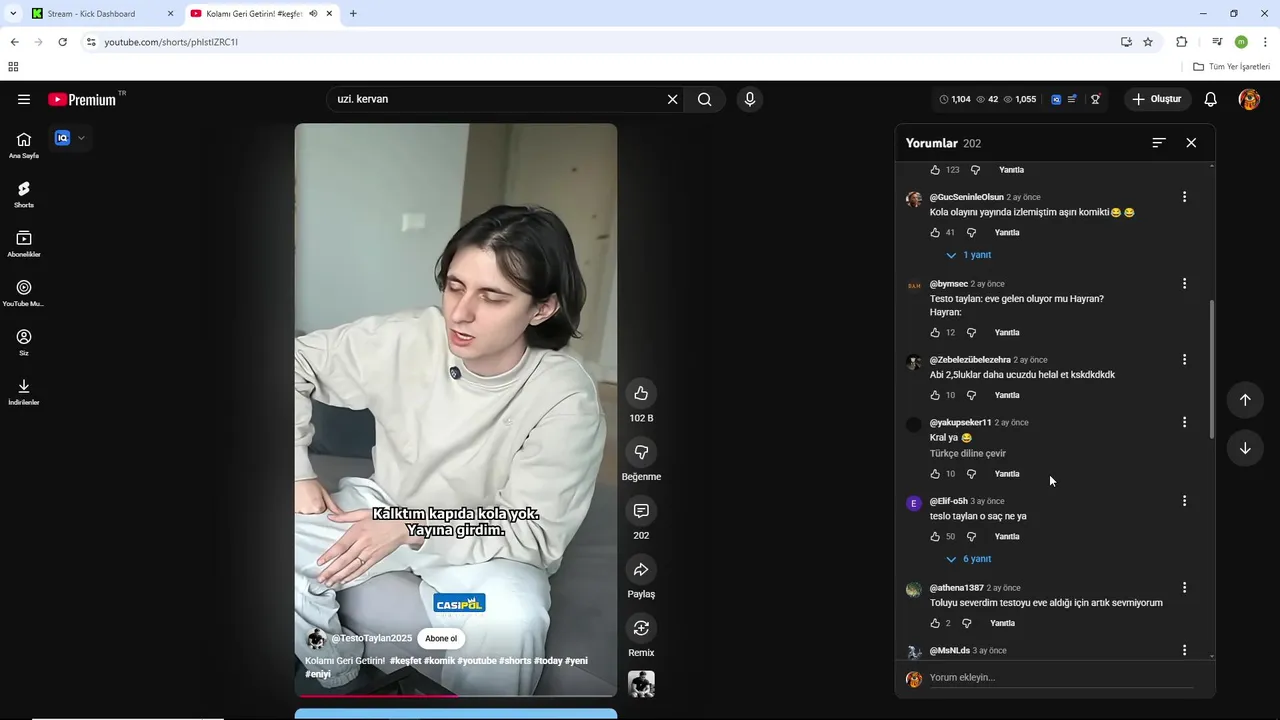
Task: Expand the 1 yanıt replies thread
Action: pyautogui.click(x=969, y=255)
